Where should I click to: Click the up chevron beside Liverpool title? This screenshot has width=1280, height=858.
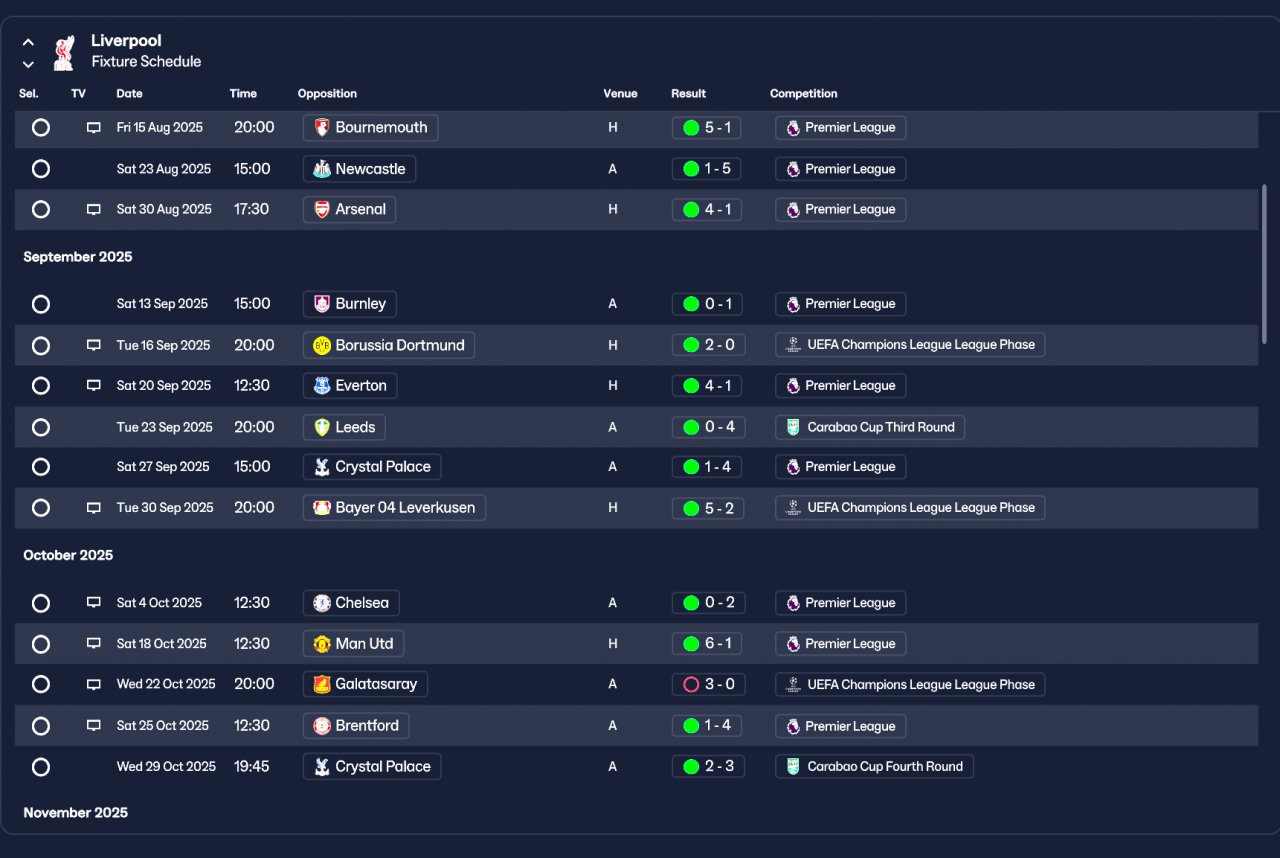pyautogui.click(x=28, y=43)
